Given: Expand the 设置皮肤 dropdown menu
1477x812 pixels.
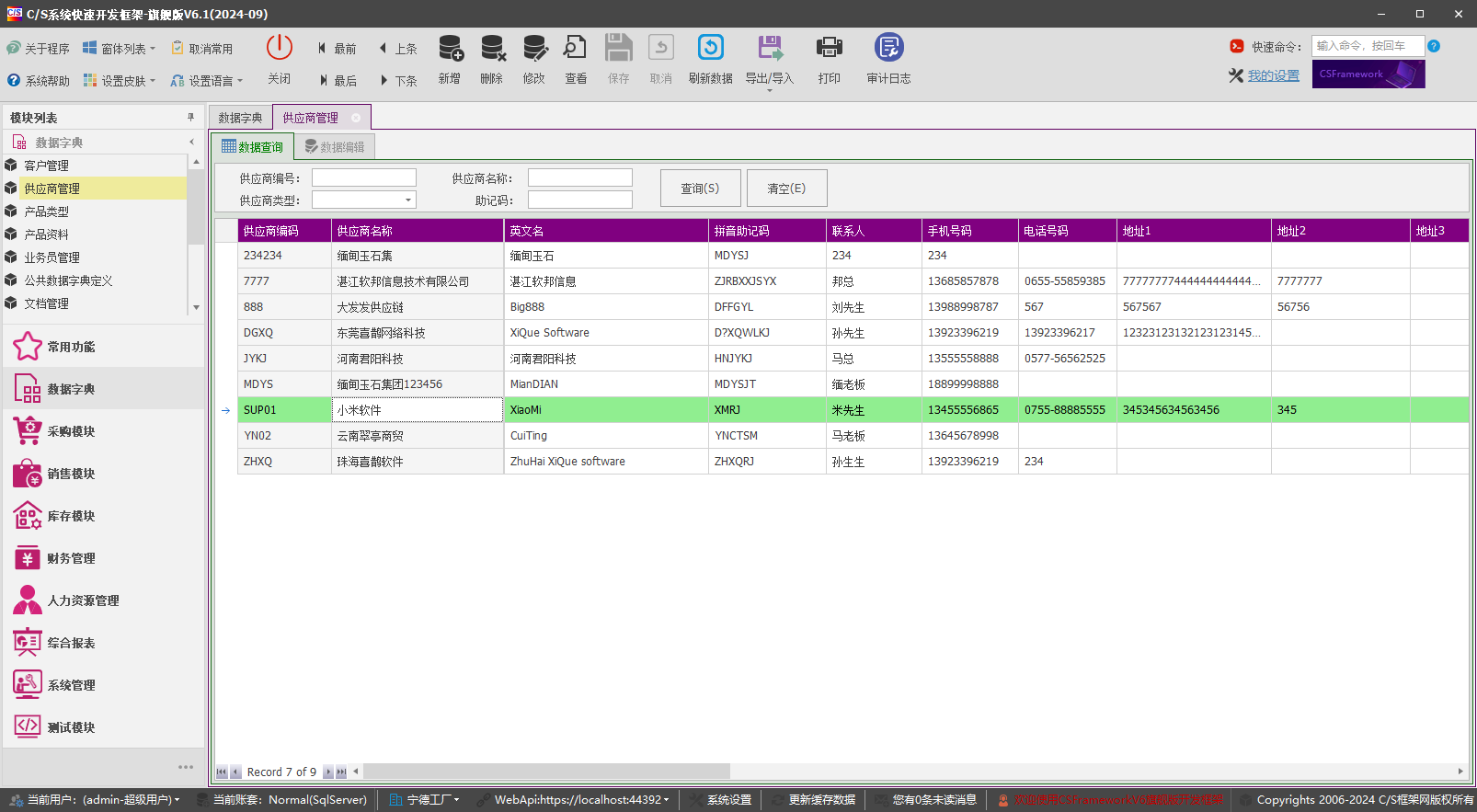Looking at the screenshot, I should [153, 81].
